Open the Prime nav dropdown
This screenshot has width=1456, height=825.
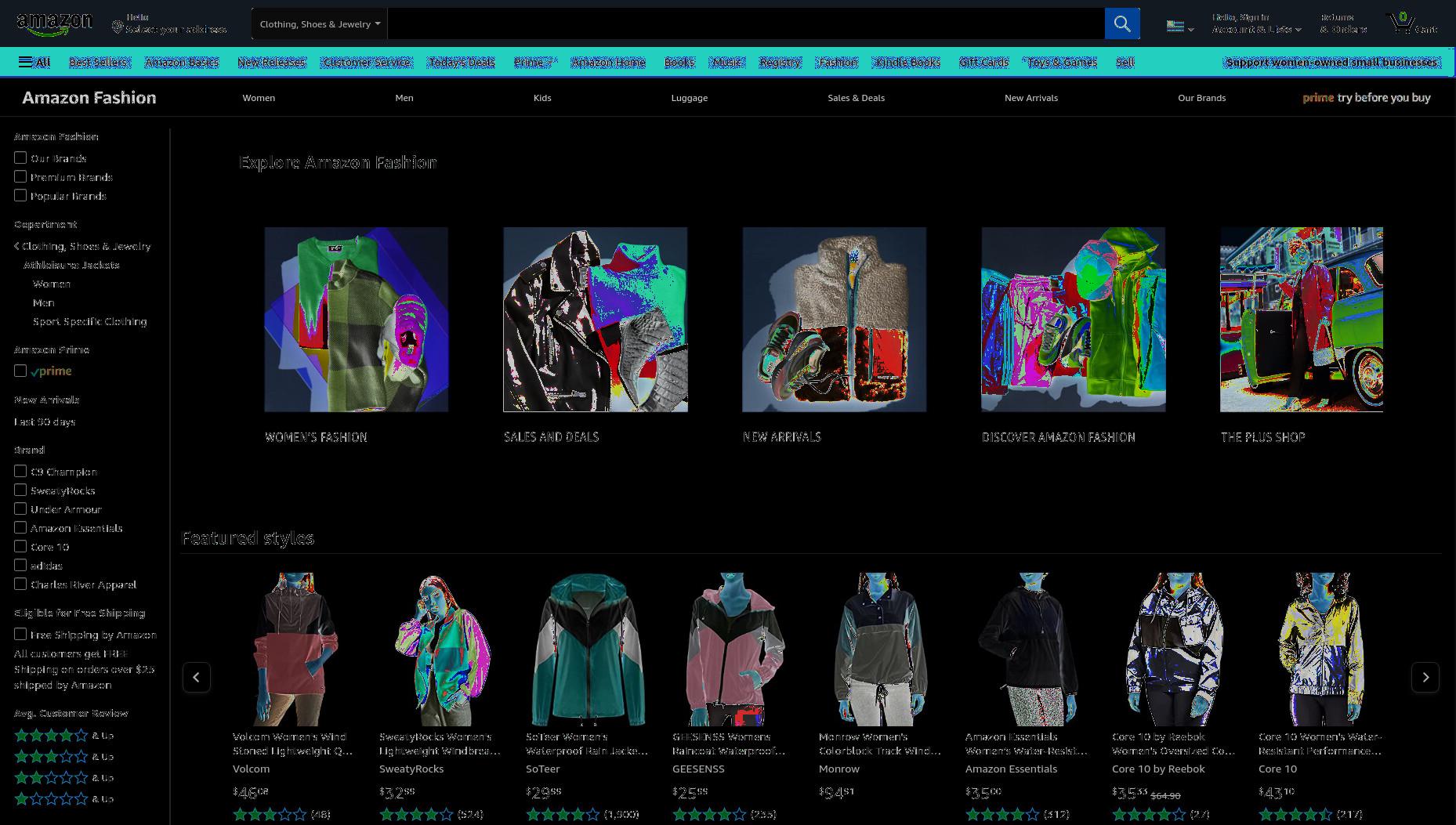pos(535,62)
